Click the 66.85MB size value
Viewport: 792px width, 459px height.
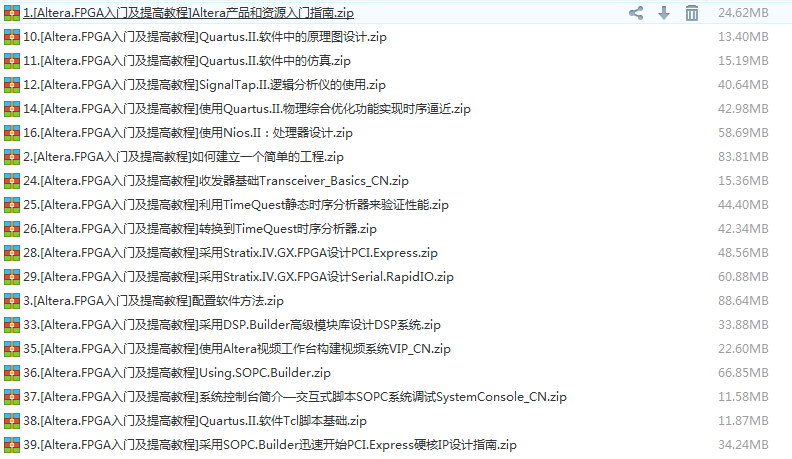click(x=743, y=373)
